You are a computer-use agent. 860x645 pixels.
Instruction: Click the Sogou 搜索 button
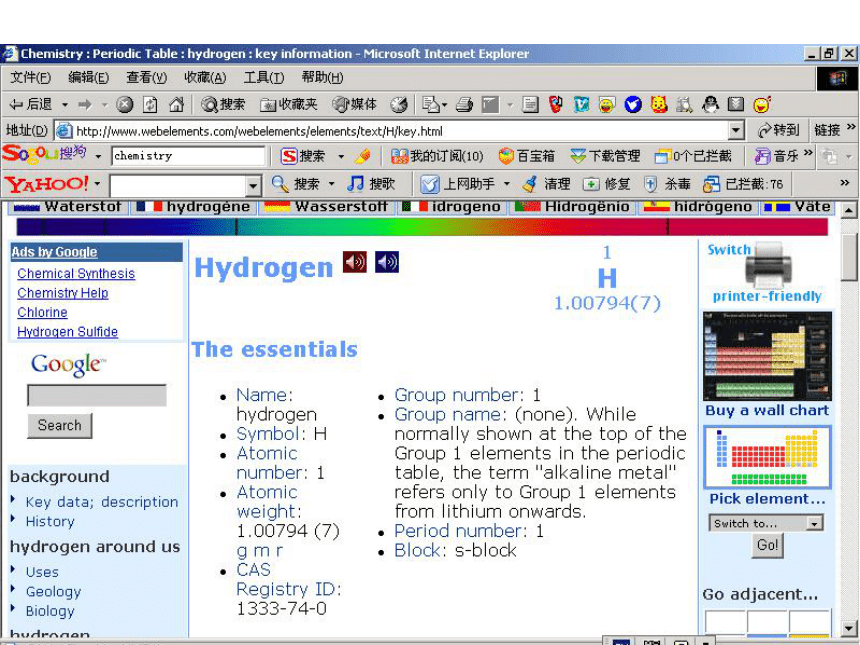coord(303,156)
